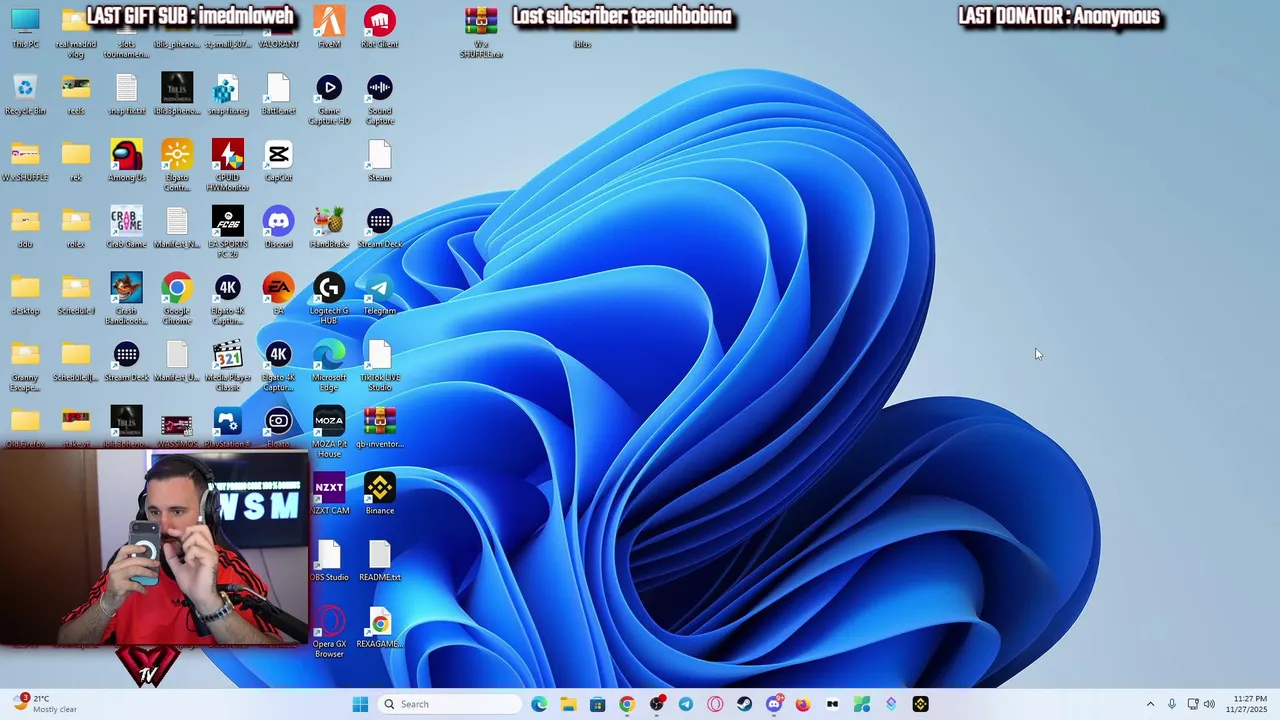This screenshot has height=720, width=1280.
Task: Select the Binance desktop shortcut
Action: point(379,494)
